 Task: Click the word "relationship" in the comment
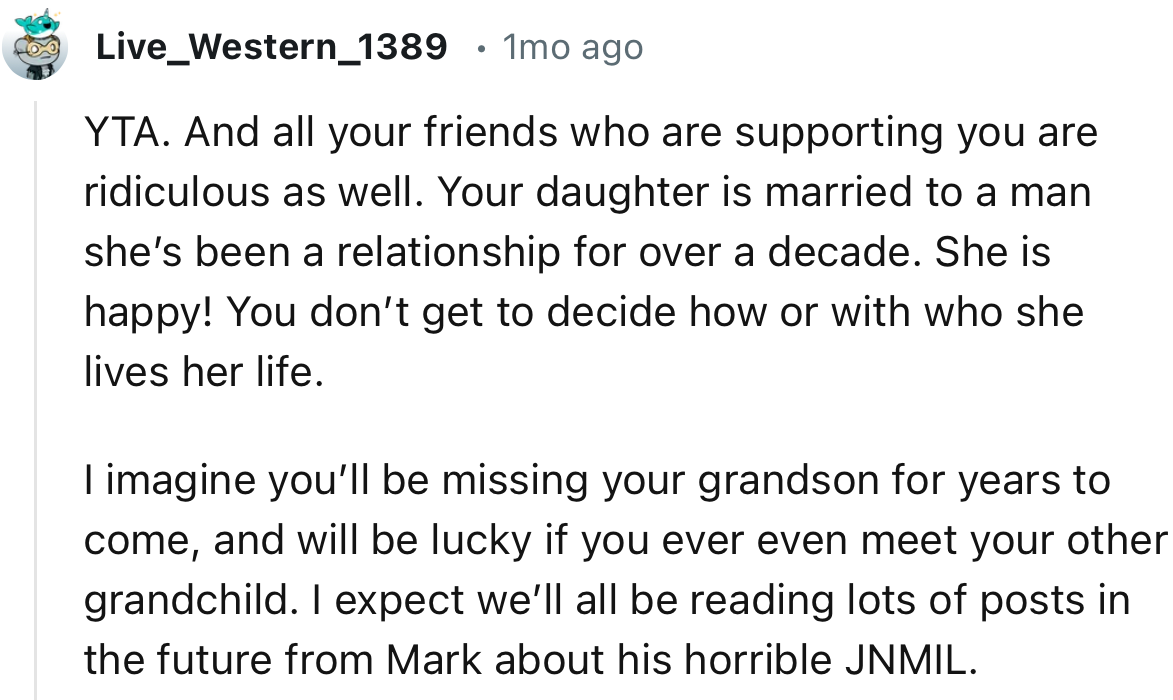(x=448, y=253)
